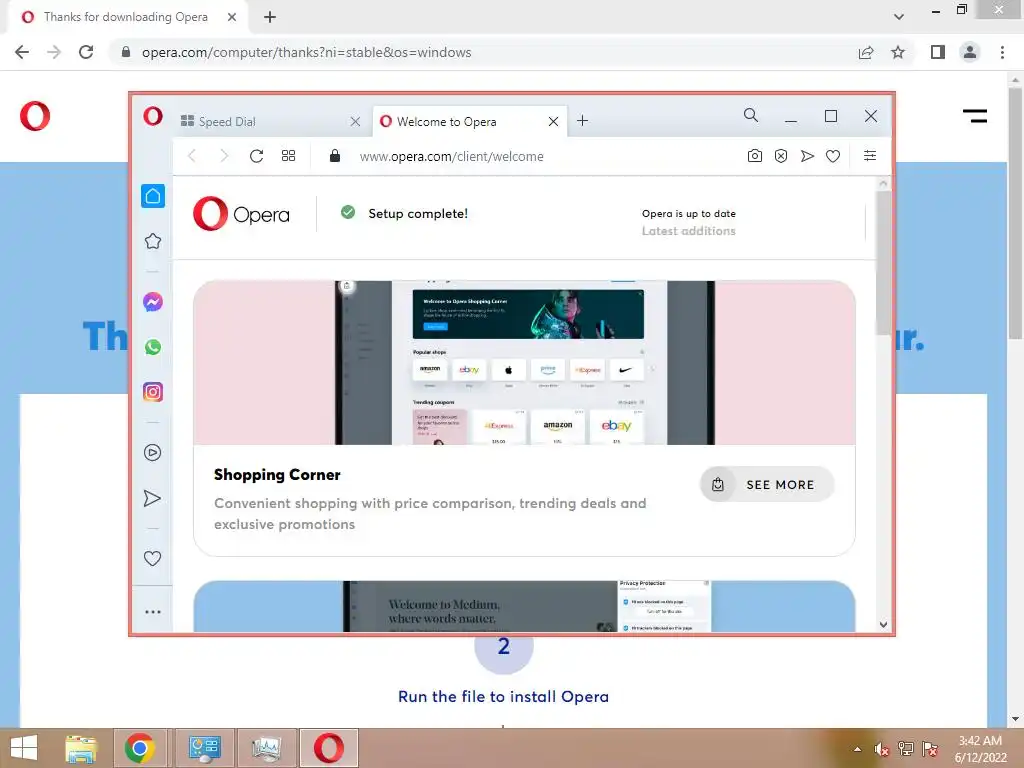Image resolution: width=1024 pixels, height=768 pixels.
Task: Open hamburger menu on Opera website
Action: [x=975, y=116]
